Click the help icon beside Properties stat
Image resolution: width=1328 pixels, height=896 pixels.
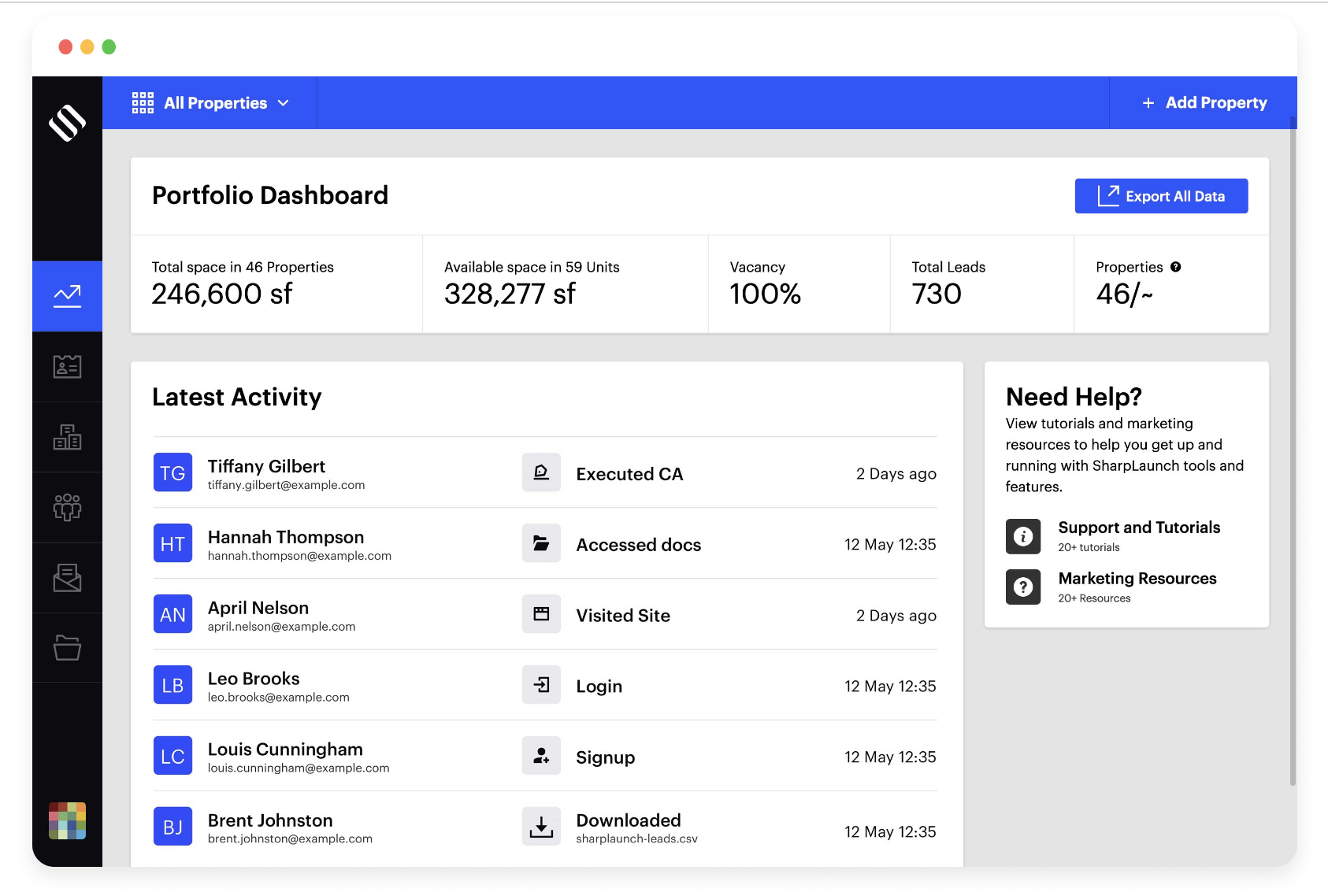click(1175, 267)
